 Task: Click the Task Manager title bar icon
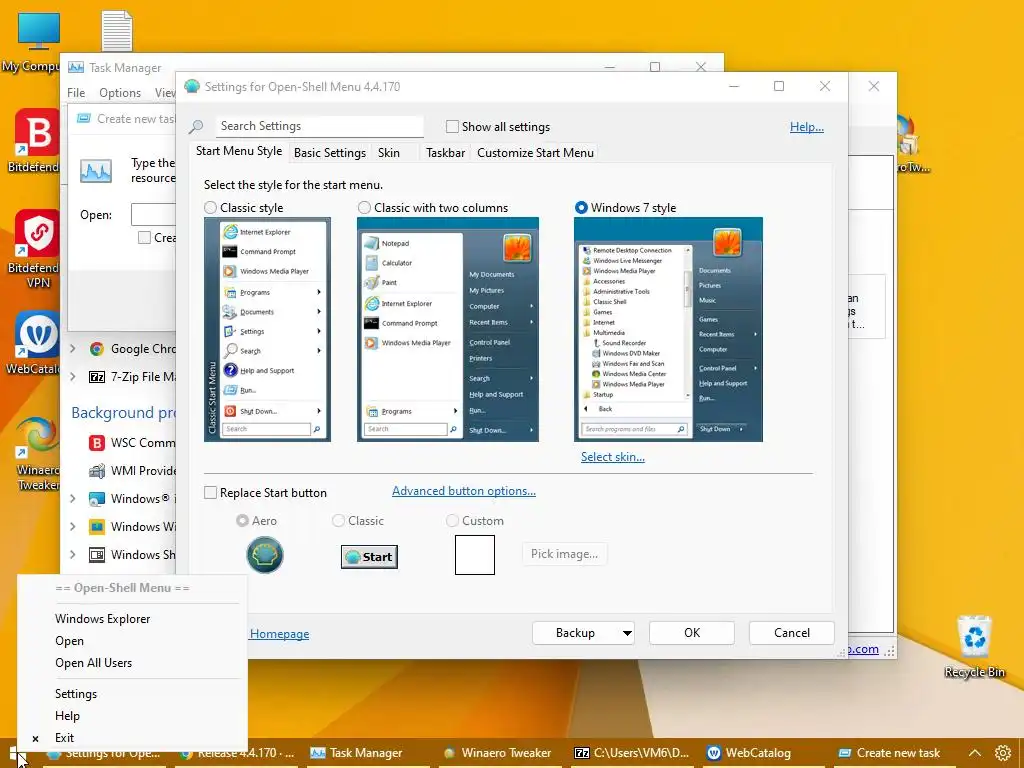point(76,68)
